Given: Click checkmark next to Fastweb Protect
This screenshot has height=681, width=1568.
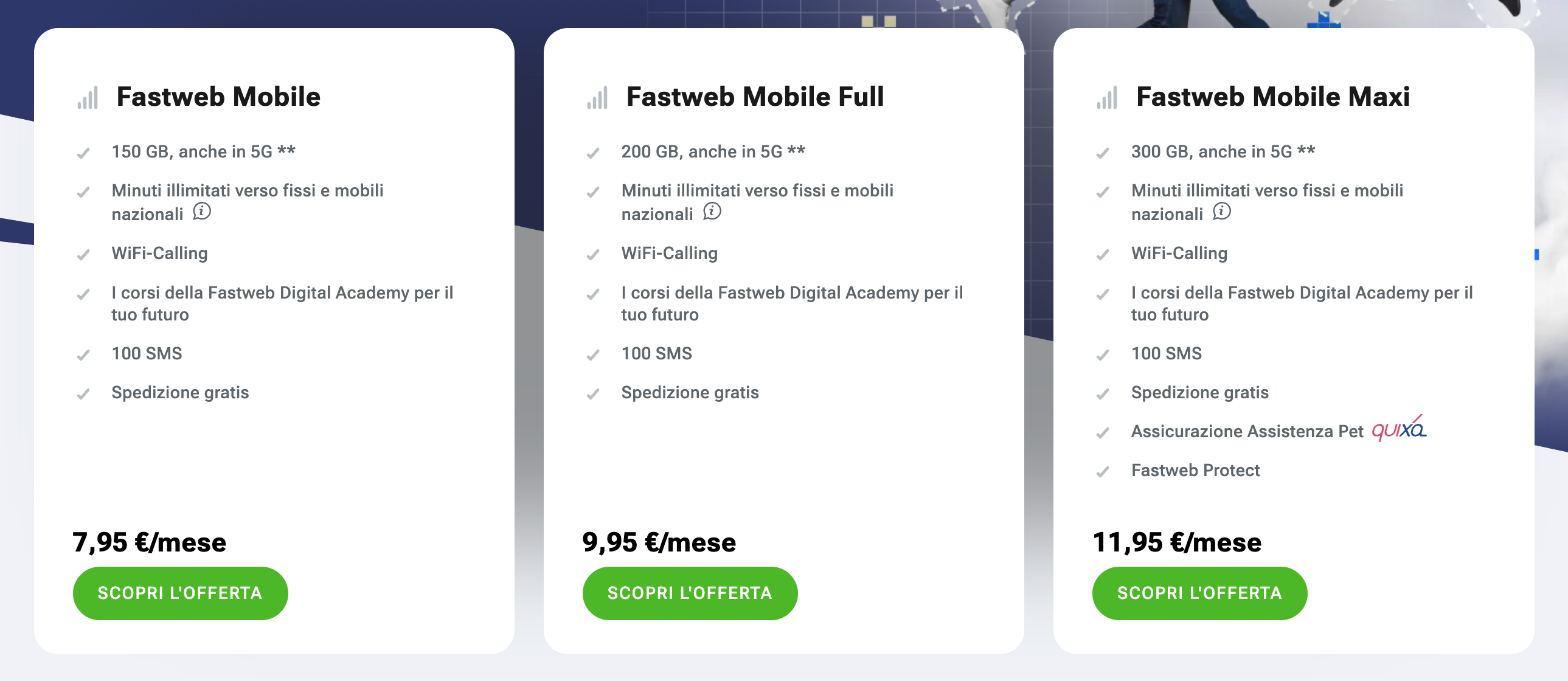Looking at the screenshot, I should coord(1102,472).
